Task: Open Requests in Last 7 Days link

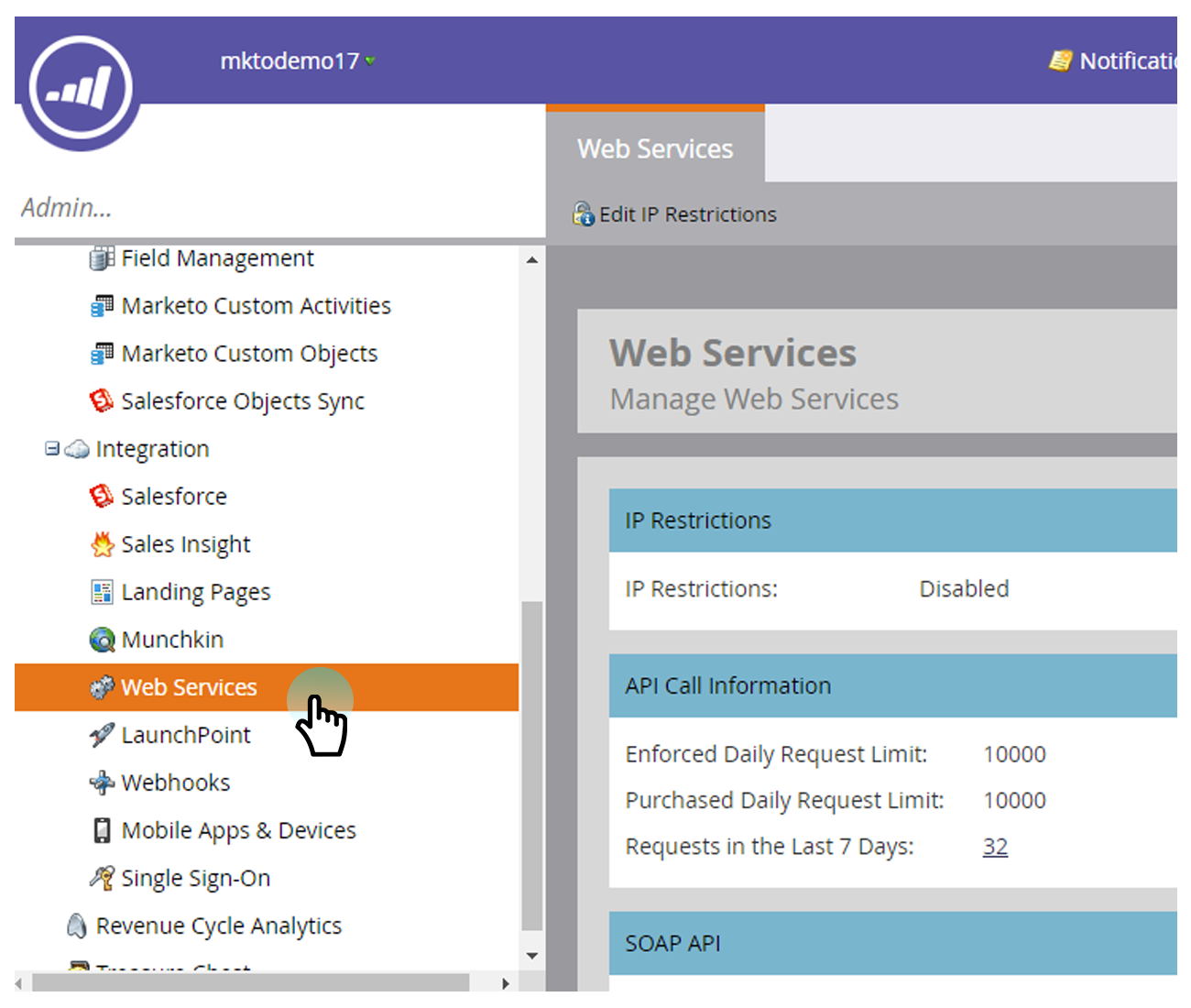Action: pyautogui.click(x=995, y=847)
